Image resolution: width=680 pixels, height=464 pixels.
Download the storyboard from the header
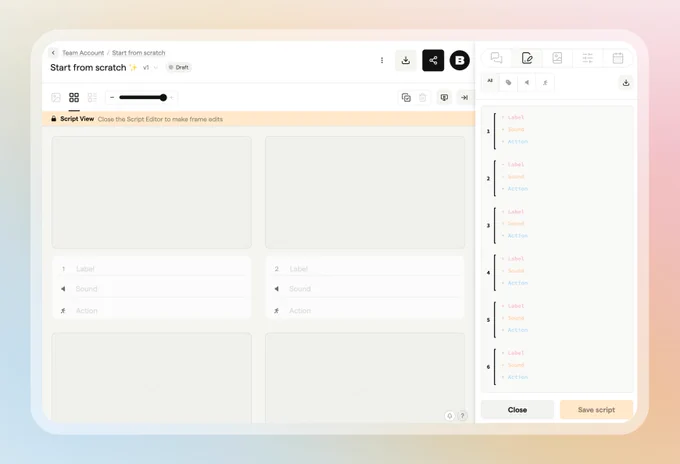pyautogui.click(x=405, y=60)
